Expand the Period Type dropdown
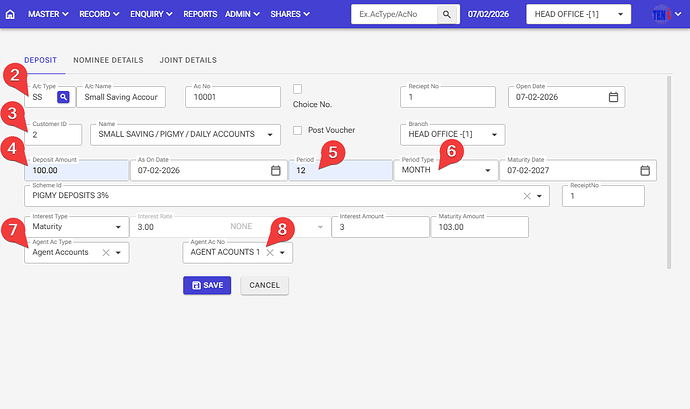 pyautogui.click(x=488, y=171)
